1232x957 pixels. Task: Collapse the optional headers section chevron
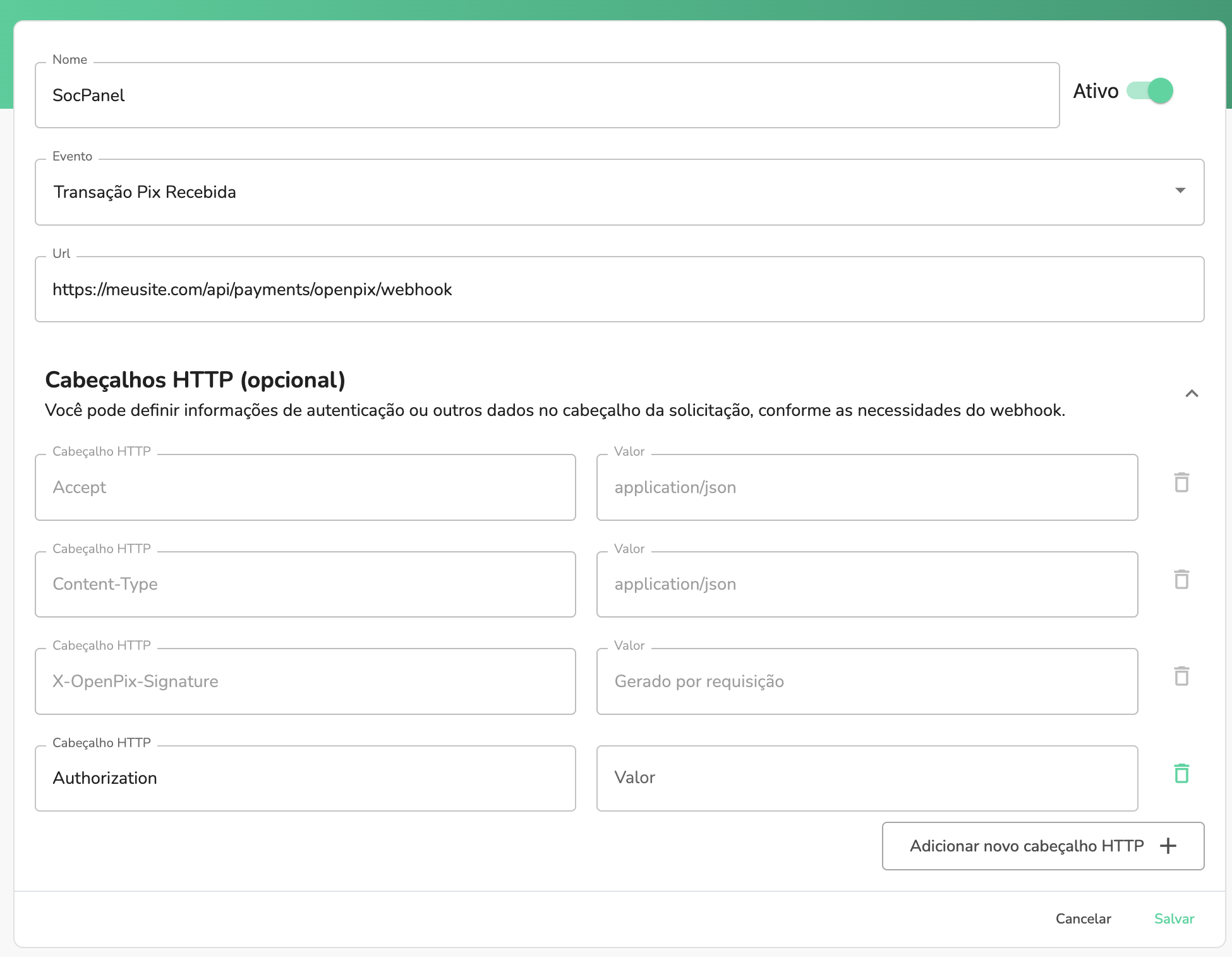pos(1191,391)
